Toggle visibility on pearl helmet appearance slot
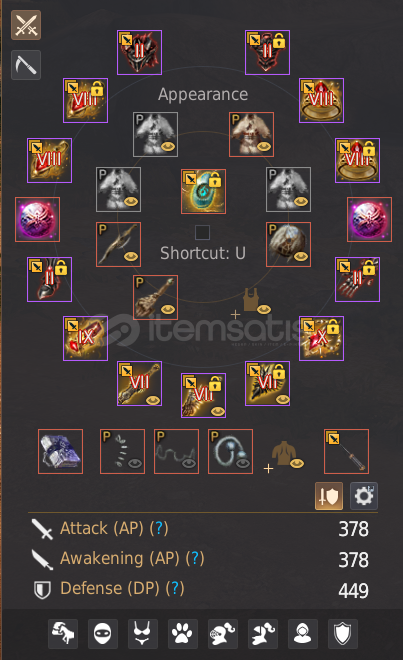This screenshot has width=403, height=660. coord(301,257)
